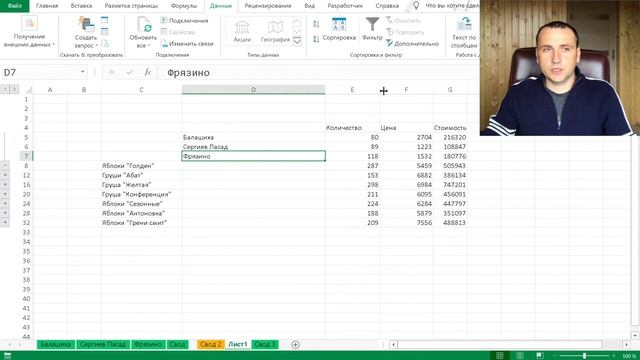Select cell with value 747201
The height and width of the screenshot is (360, 640).
pos(450,184)
